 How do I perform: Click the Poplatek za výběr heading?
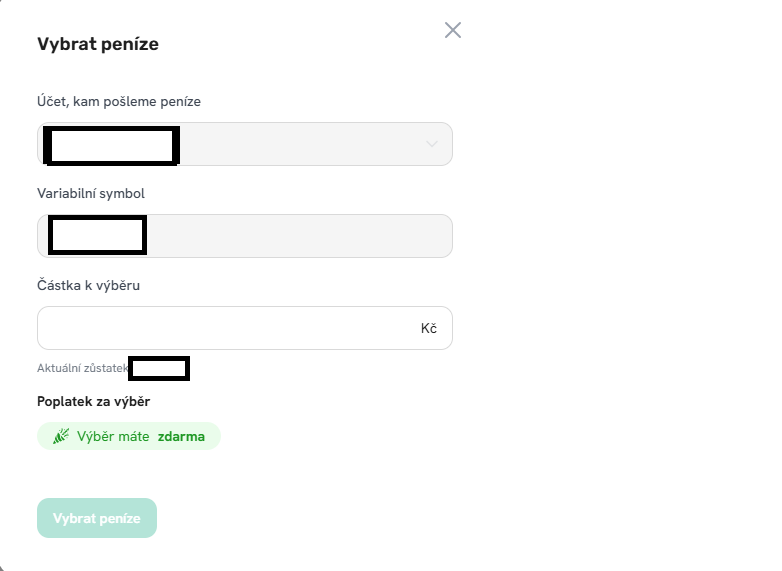93,402
